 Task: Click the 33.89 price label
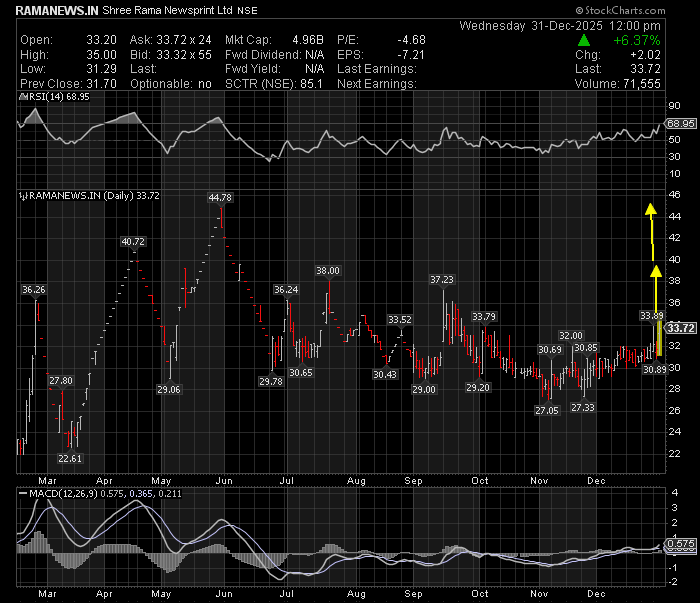(652, 316)
